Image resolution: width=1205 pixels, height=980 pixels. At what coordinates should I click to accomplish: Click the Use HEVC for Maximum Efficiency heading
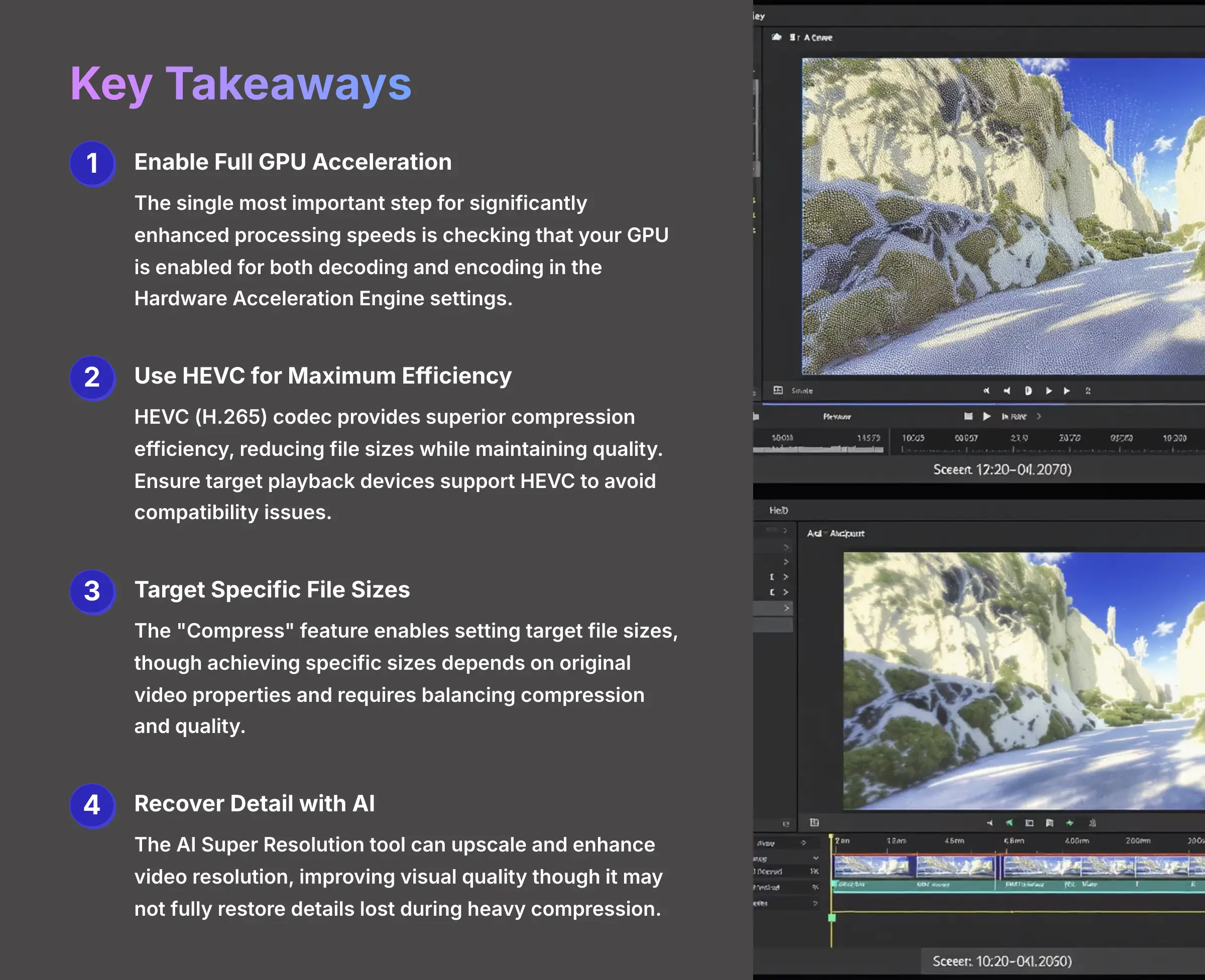coord(323,376)
